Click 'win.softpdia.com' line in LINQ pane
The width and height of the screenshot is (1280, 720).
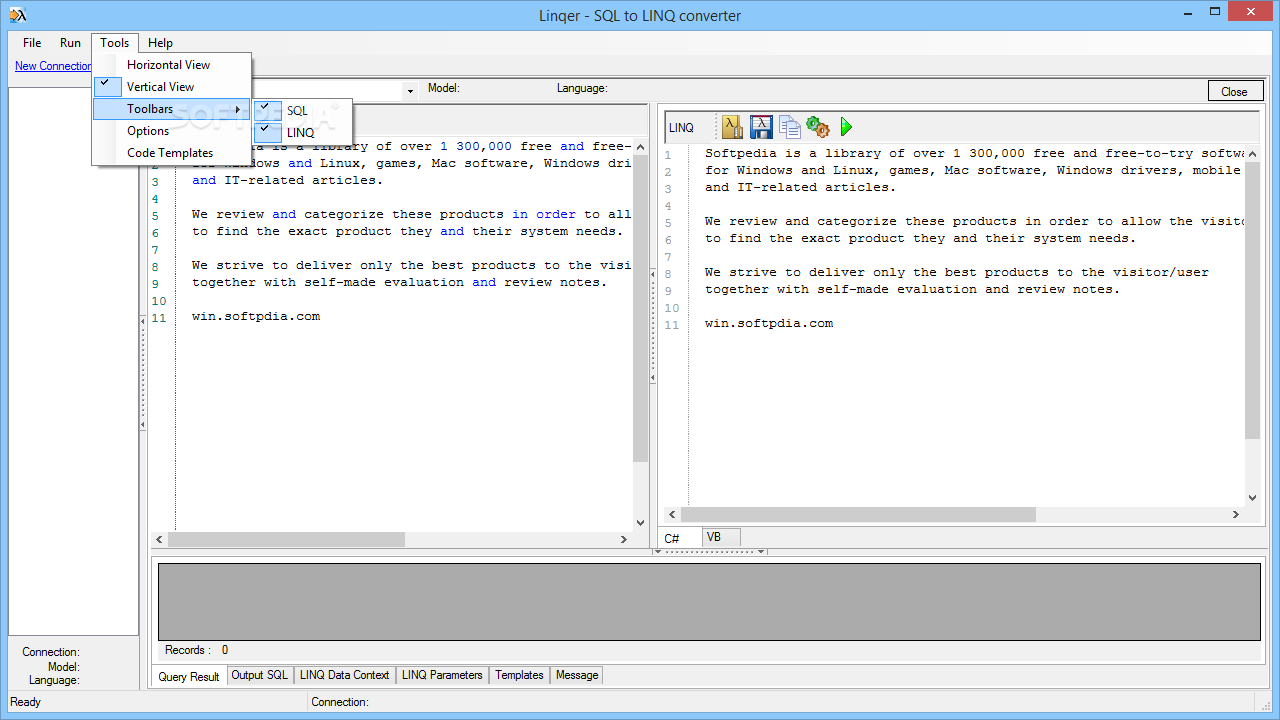tap(769, 324)
